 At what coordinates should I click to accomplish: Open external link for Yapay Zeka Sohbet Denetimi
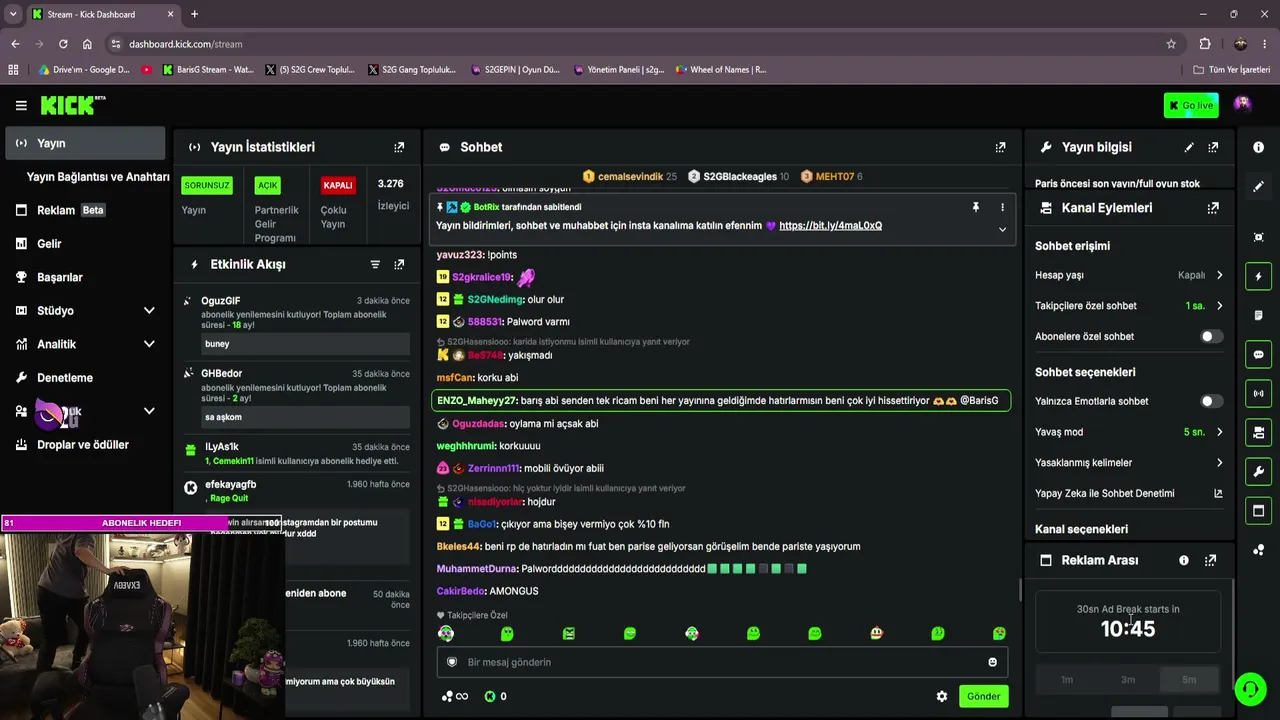click(x=1218, y=493)
